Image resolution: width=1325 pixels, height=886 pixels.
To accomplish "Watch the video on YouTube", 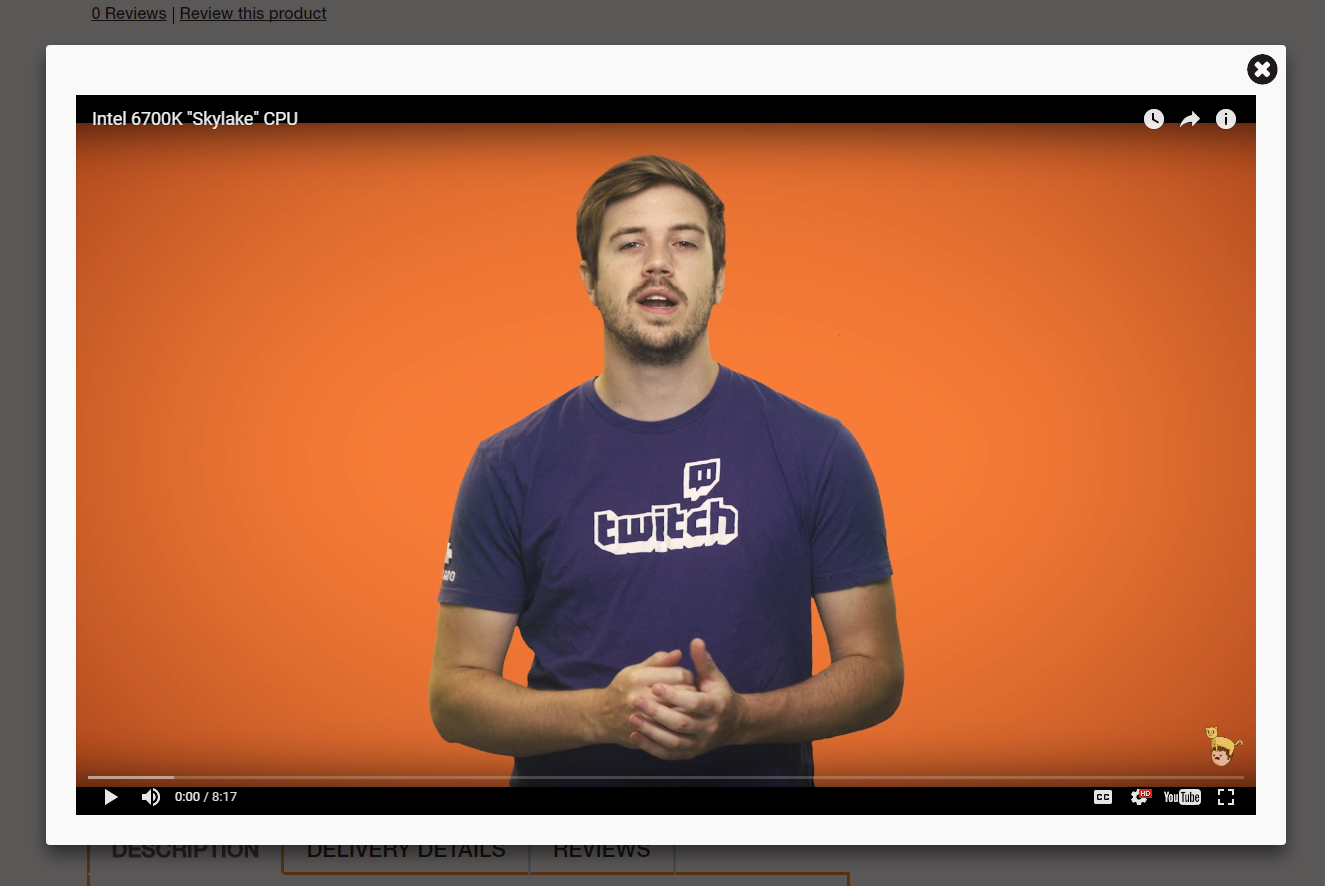I will click(1182, 797).
